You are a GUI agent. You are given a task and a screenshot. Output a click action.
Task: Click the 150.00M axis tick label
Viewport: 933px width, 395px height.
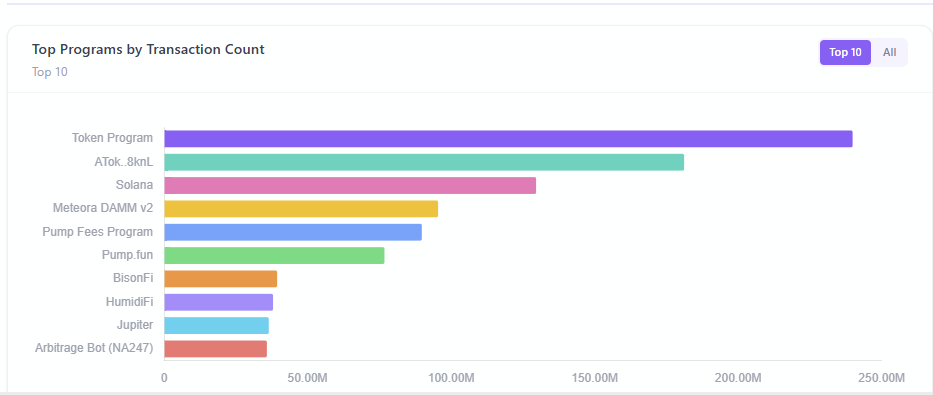(x=594, y=378)
